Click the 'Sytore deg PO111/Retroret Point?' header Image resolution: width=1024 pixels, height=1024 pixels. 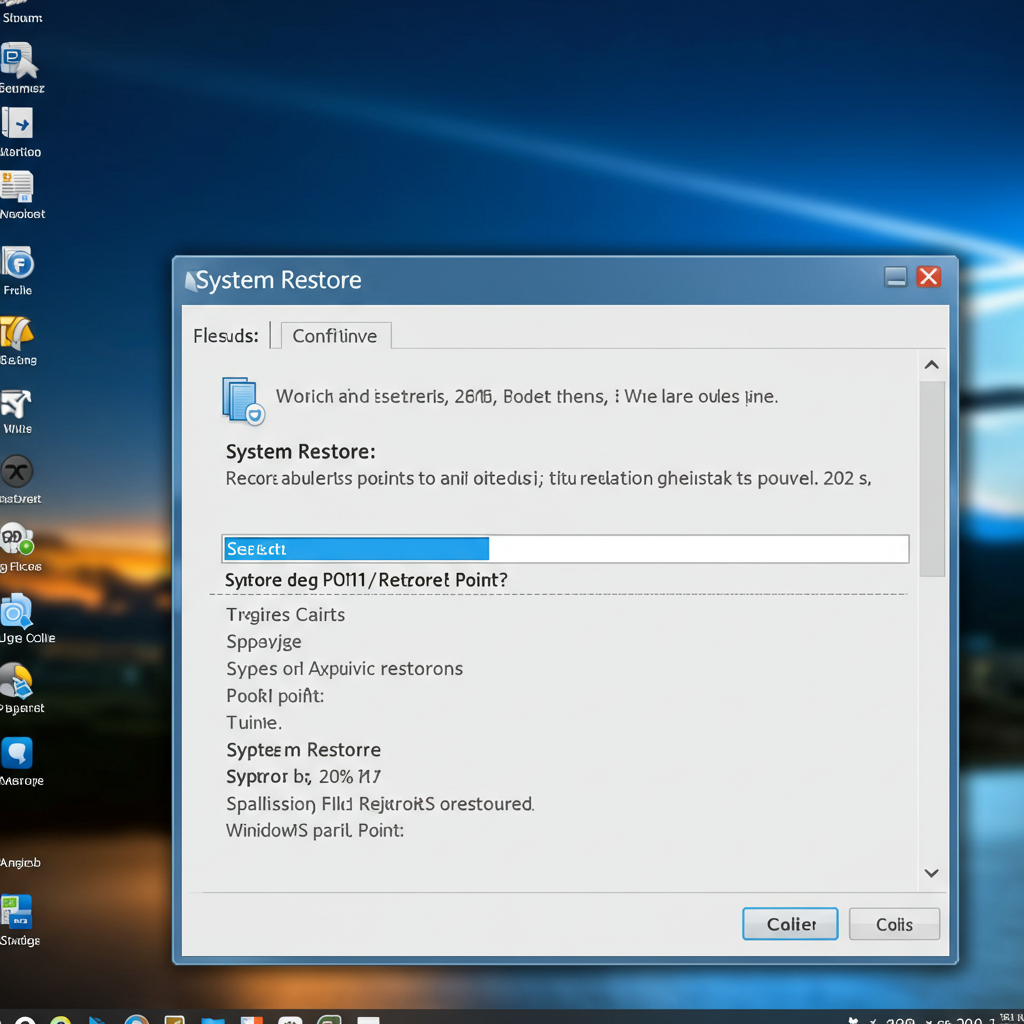click(366, 580)
